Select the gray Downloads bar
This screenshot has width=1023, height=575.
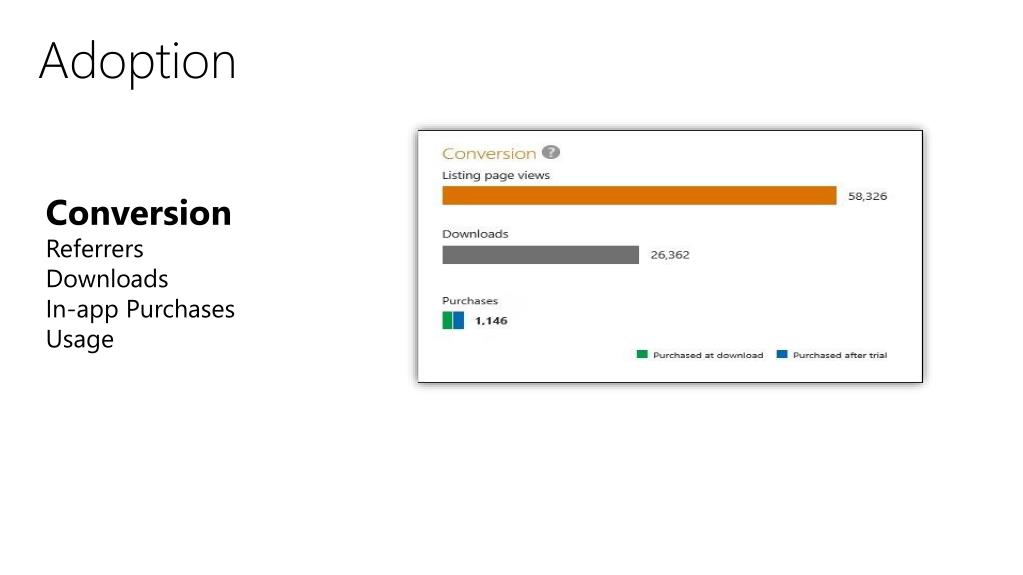540,255
